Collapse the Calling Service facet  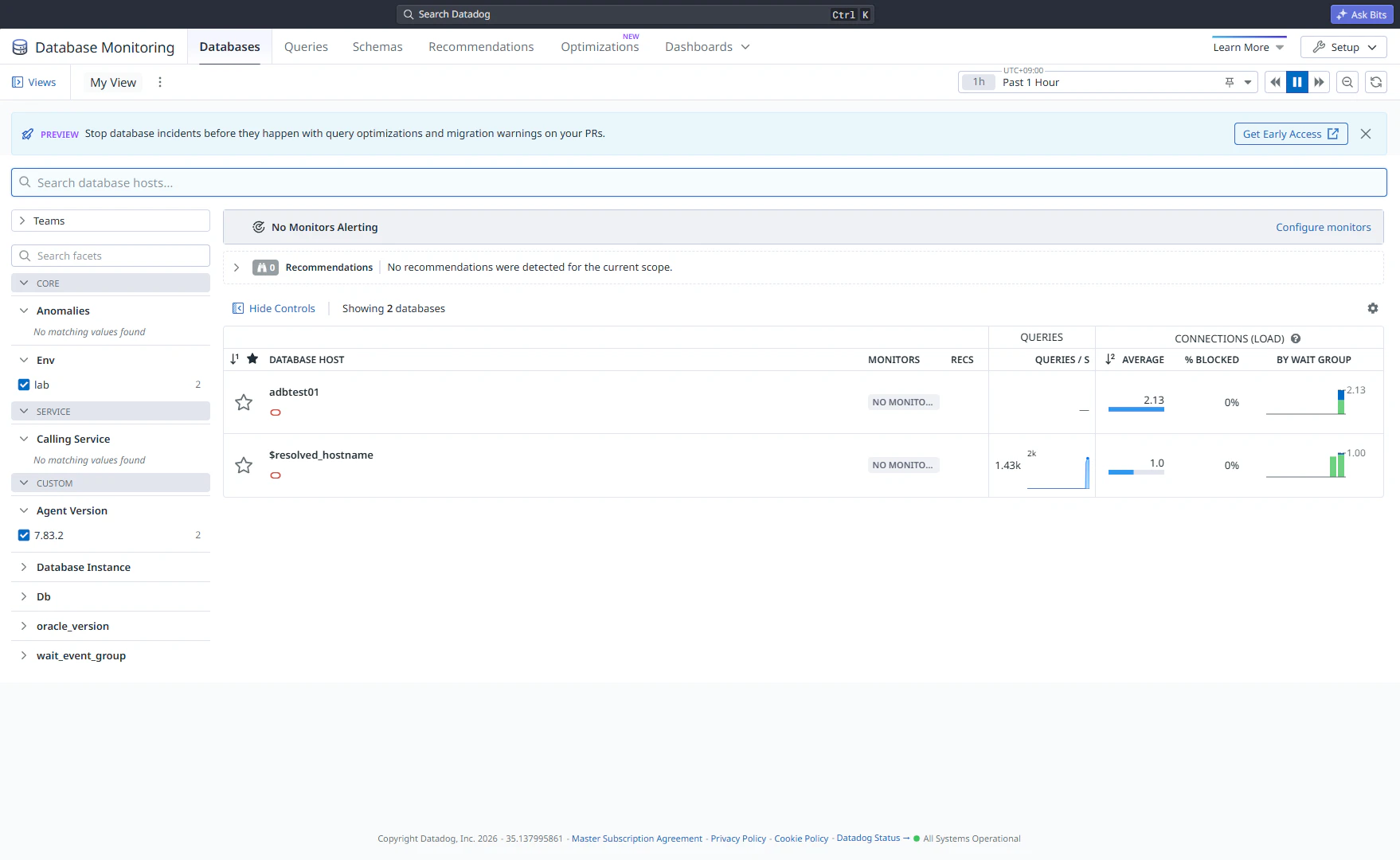24,439
